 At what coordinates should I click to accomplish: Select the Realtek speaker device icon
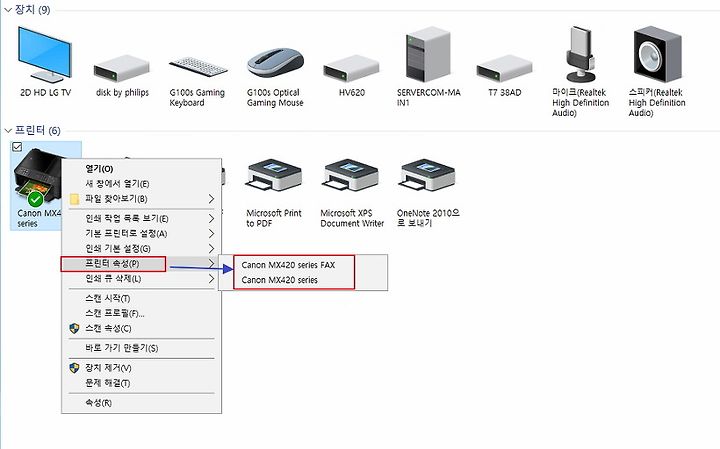click(658, 54)
